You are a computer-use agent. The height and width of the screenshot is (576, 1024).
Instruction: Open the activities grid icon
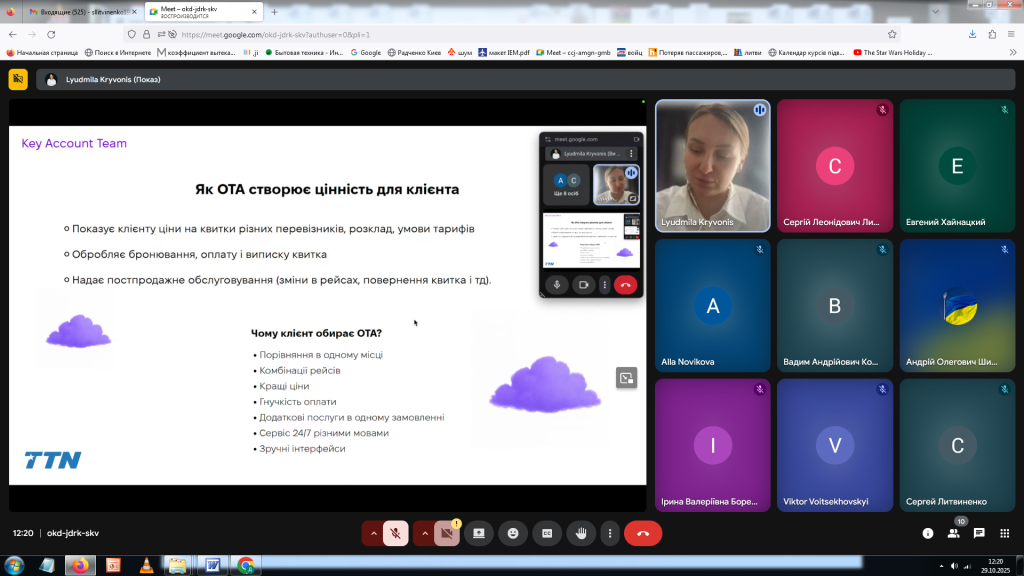point(1005,534)
